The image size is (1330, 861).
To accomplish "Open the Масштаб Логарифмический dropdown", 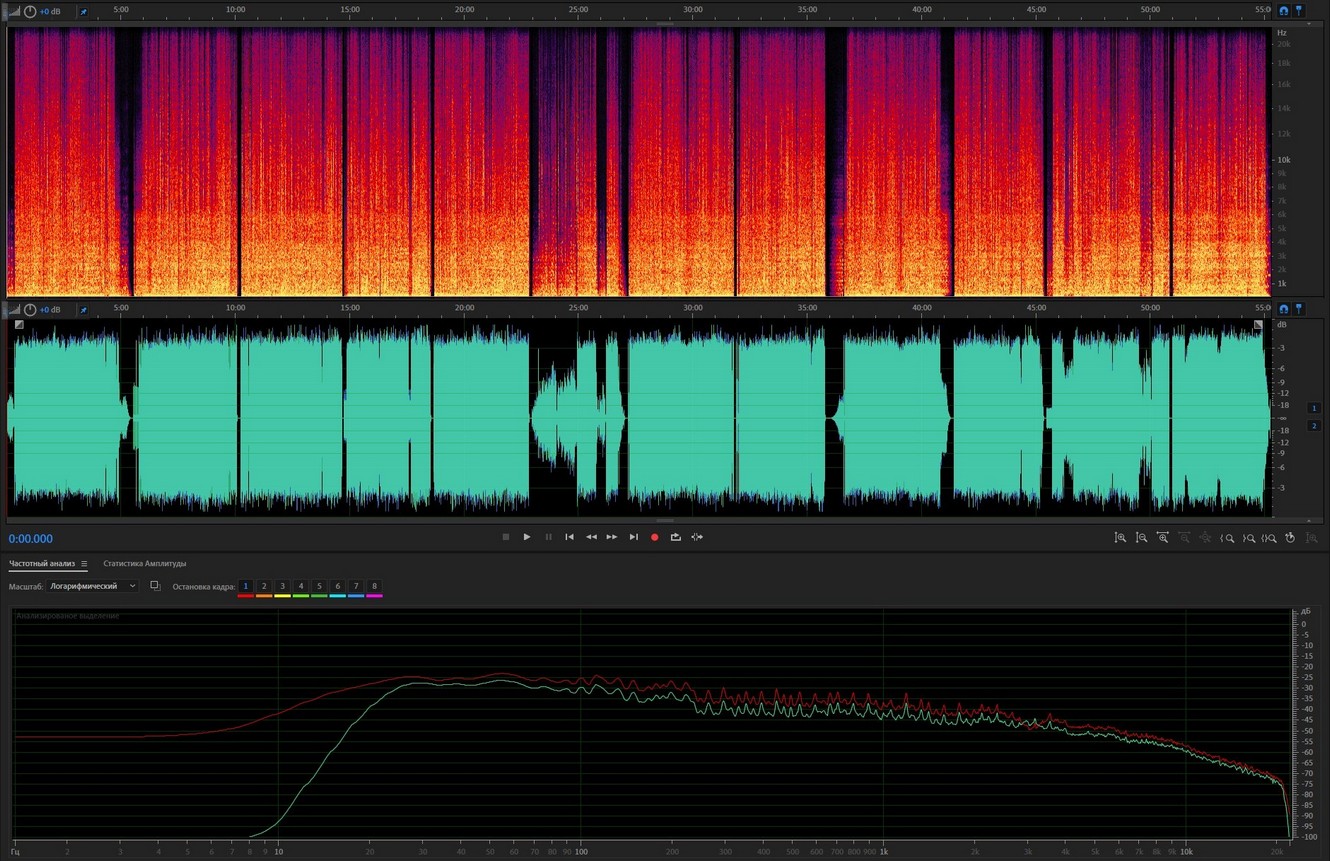I will 92,586.
